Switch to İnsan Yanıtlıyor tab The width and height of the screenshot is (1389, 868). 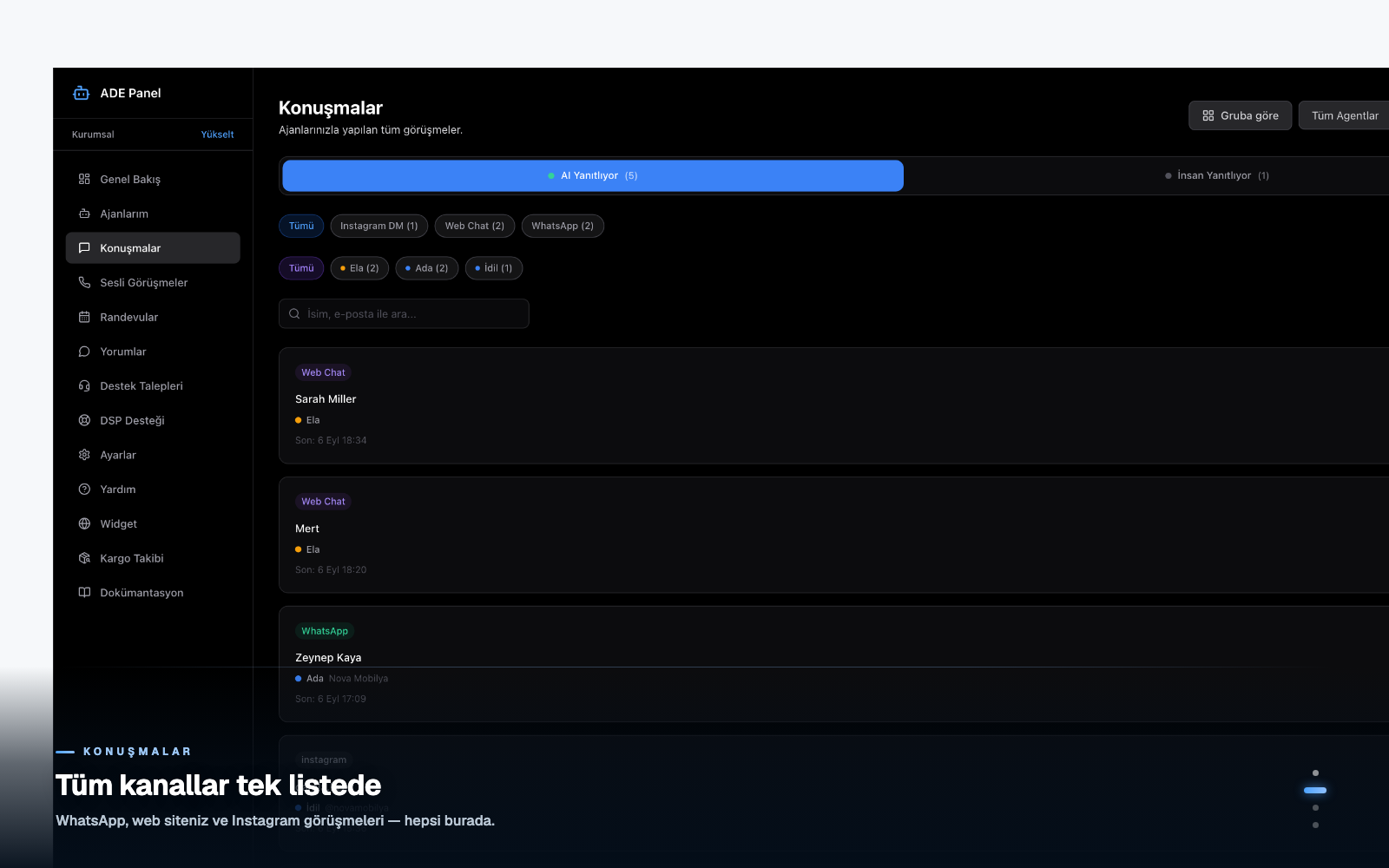pos(1216,175)
